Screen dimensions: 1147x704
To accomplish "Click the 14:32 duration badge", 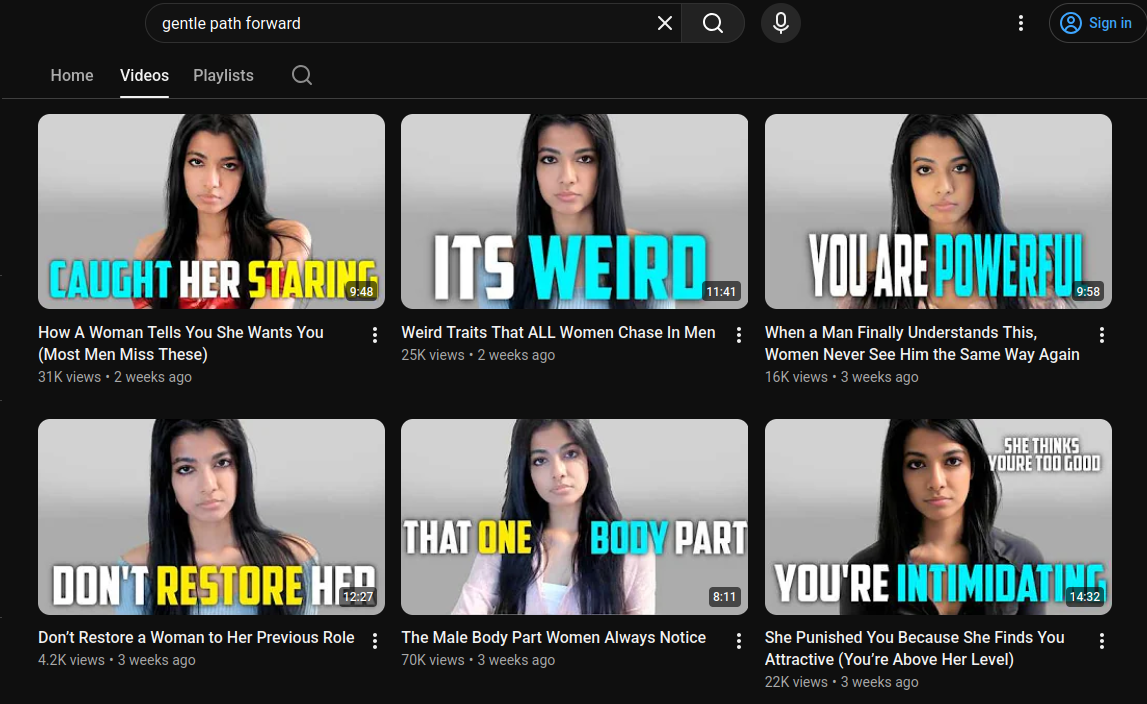I will [x=1085, y=596].
